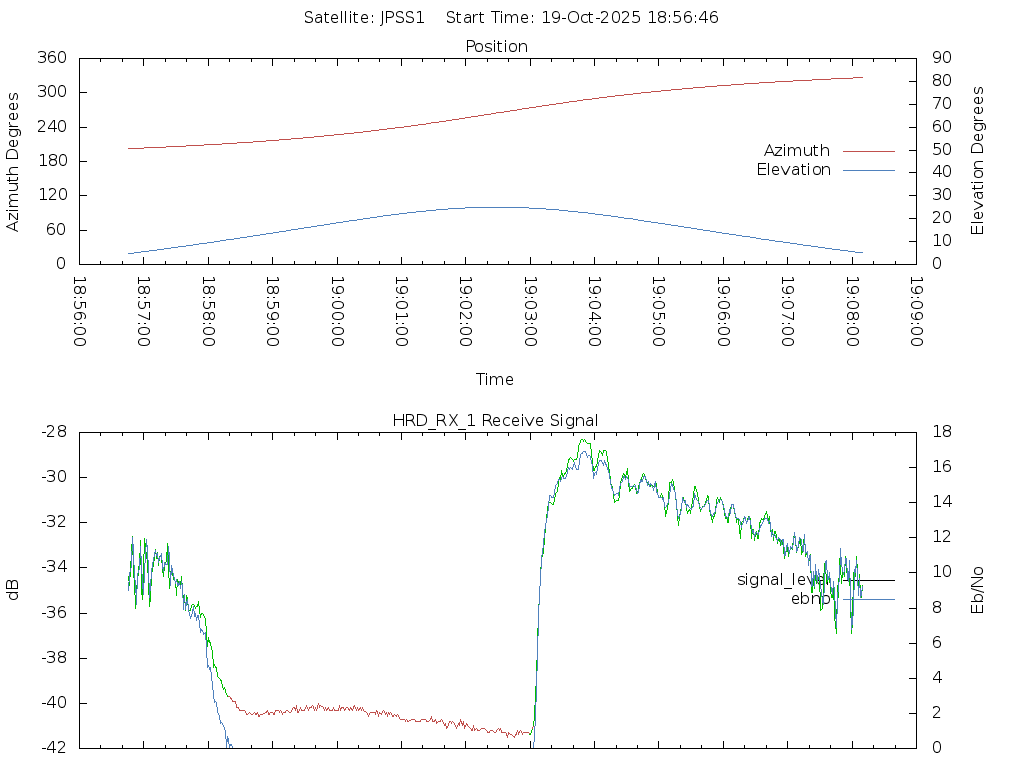Click the Eb/No axis label
1024x768 pixels.
[978, 590]
